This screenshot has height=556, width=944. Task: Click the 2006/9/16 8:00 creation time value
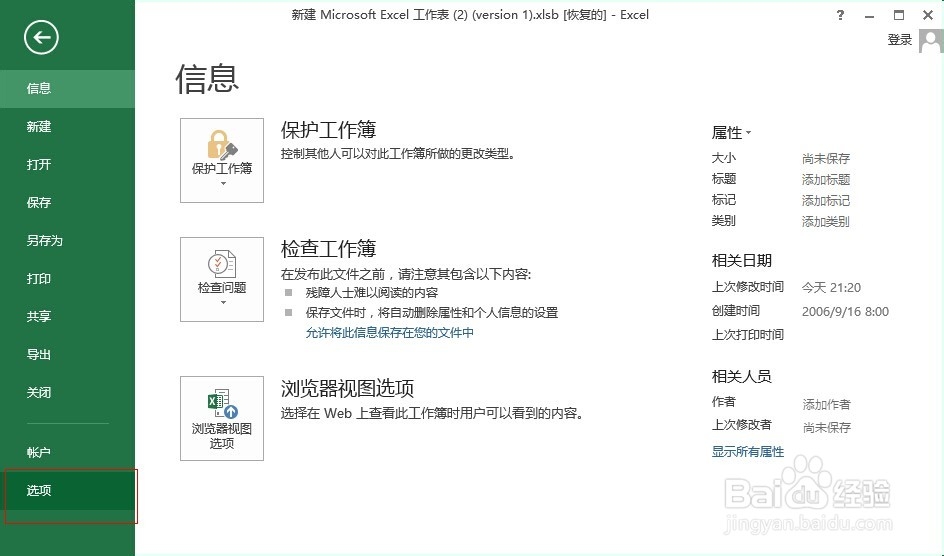pyautogui.click(x=845, y=312)
